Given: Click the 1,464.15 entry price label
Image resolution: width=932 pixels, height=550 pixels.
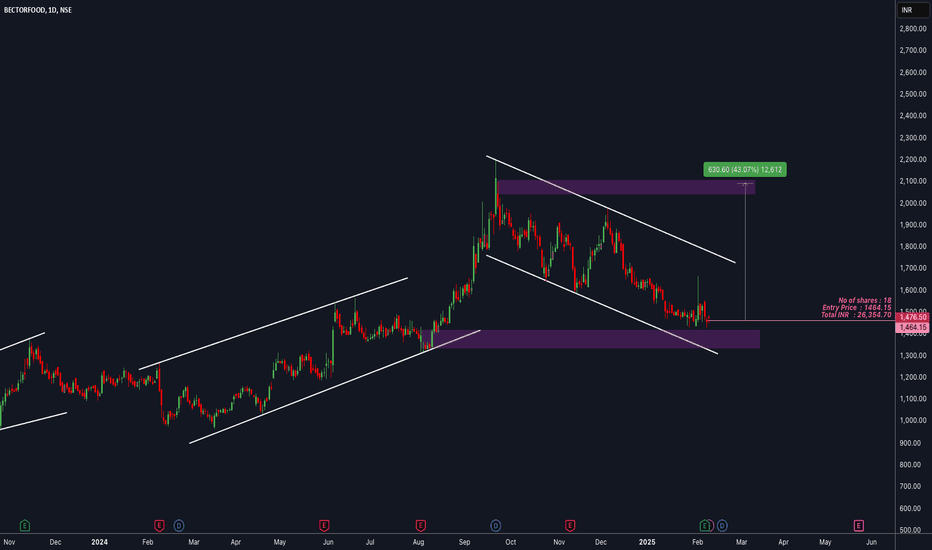Looking at the screenshot, I should [x=913, y=328].
